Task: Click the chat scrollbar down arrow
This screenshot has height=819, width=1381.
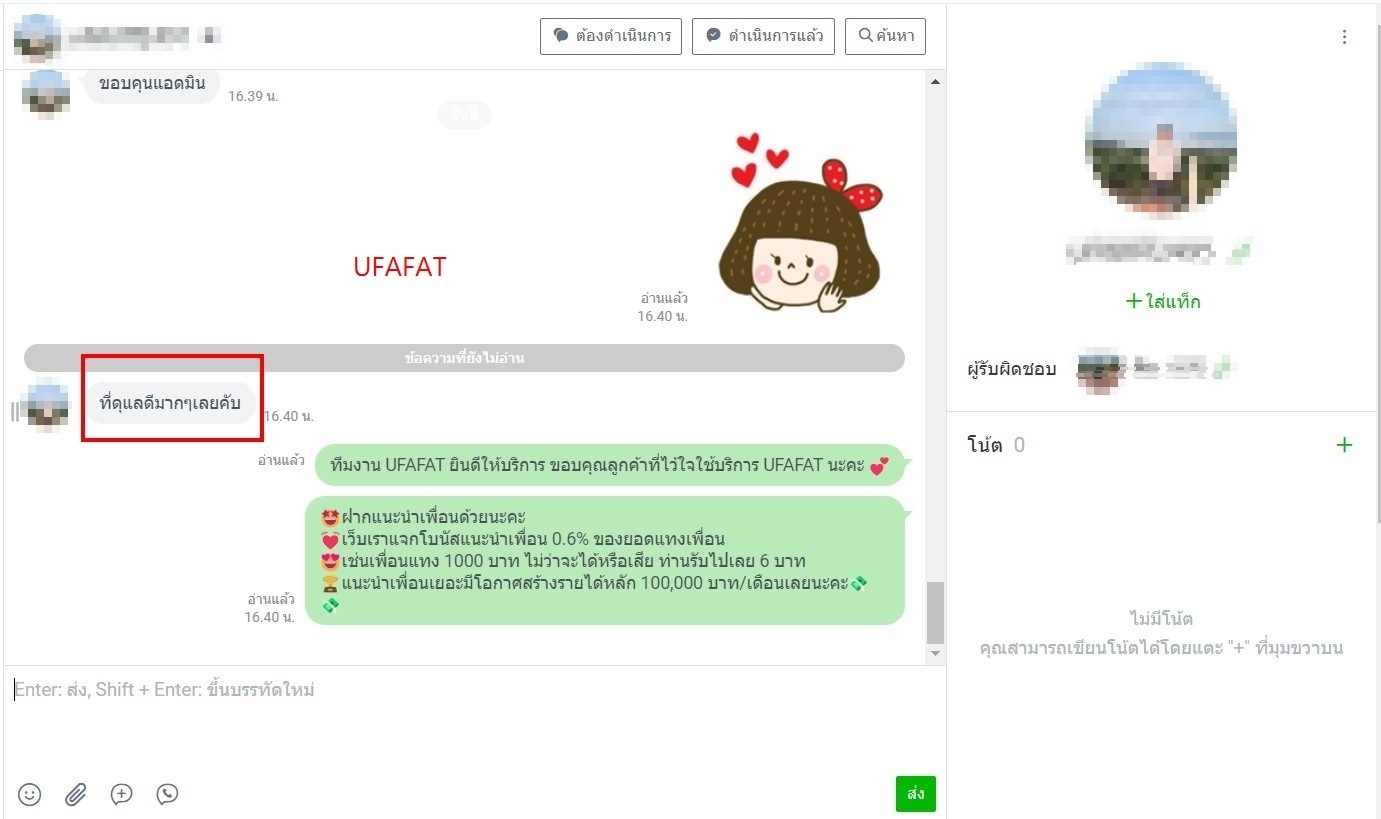Action: click(x=935, y=653)
